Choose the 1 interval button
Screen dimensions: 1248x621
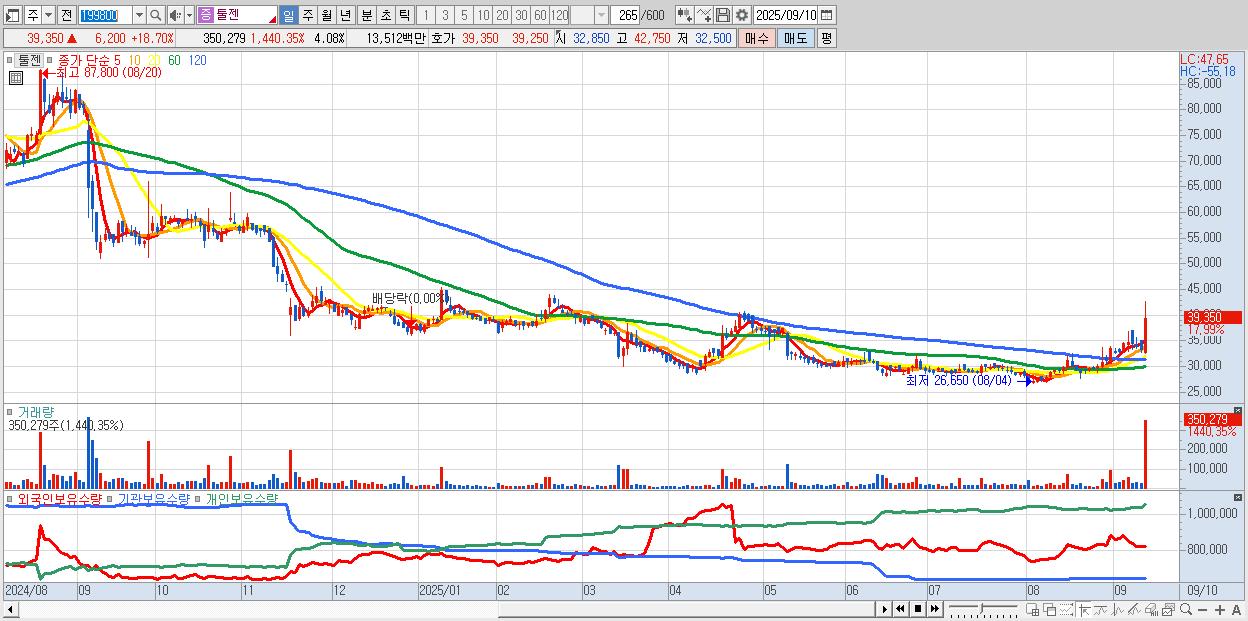[425, 15]
